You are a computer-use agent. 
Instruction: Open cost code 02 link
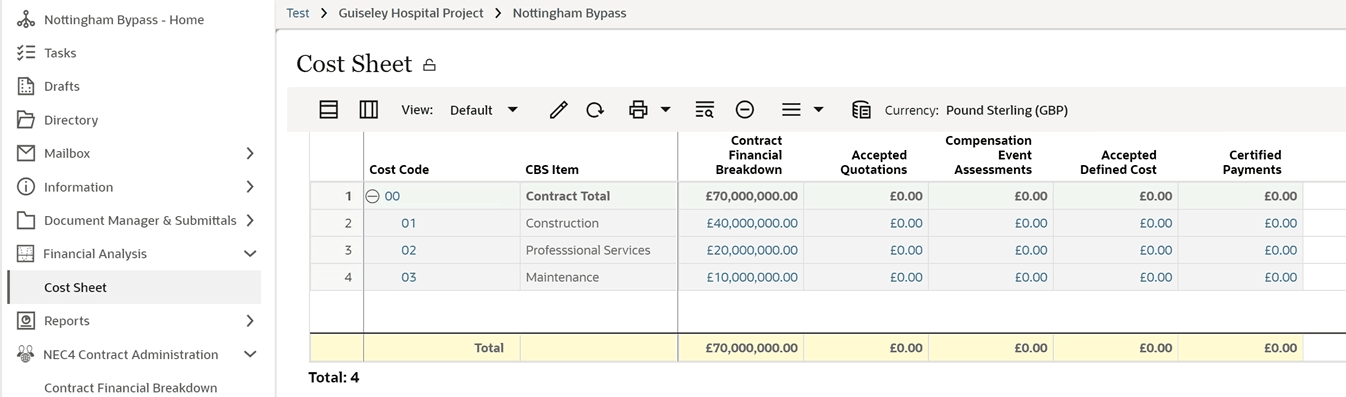coord(409,251)
